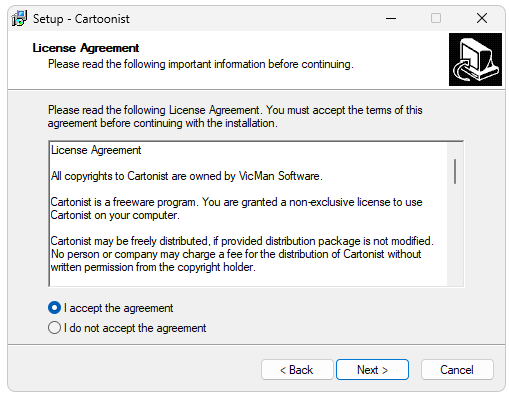Click the empty scrollbar track below thumb
The height and width of the screenshot is (397, 509).
(x=455, y=233)
